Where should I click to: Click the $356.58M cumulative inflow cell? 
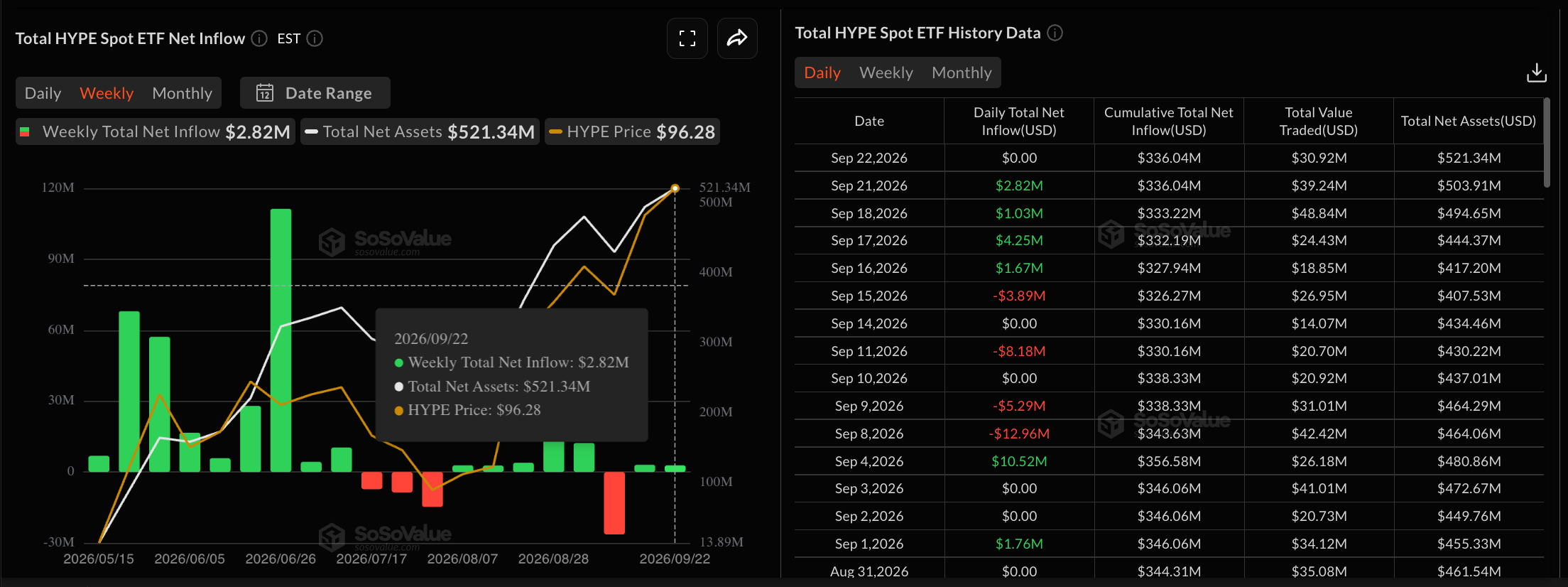tap(1169, 461)
